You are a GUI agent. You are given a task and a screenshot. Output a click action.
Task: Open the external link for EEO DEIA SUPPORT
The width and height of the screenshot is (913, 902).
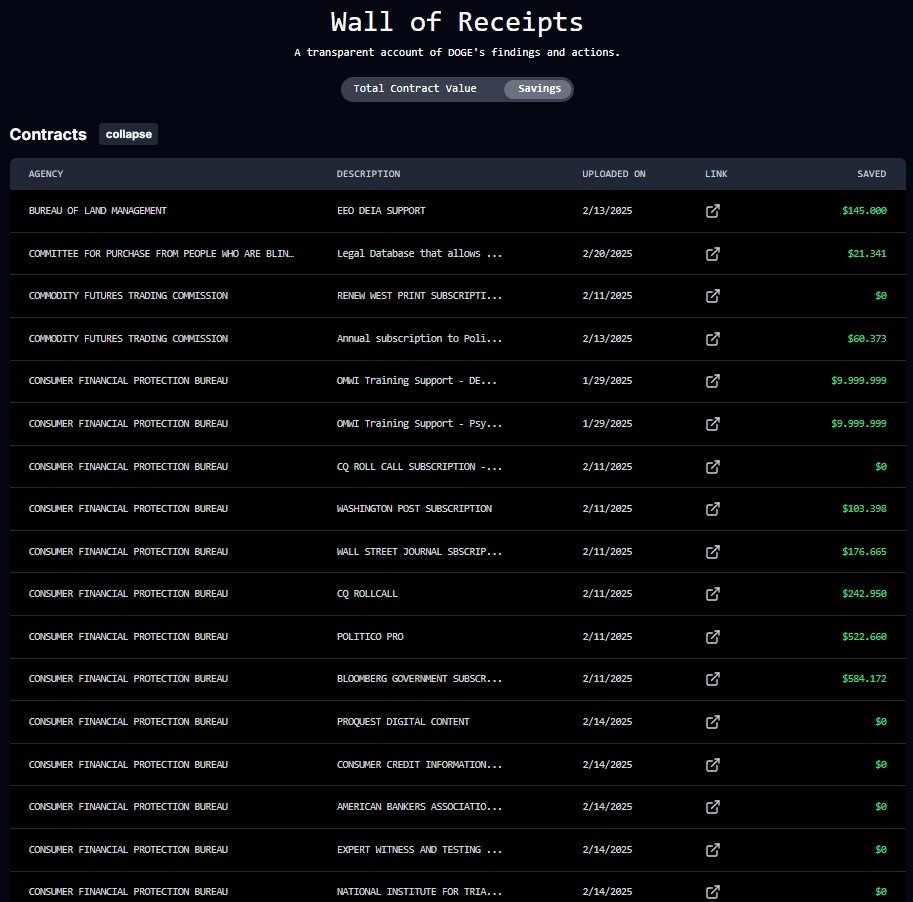pyautogui.click(x=713, y=211)
